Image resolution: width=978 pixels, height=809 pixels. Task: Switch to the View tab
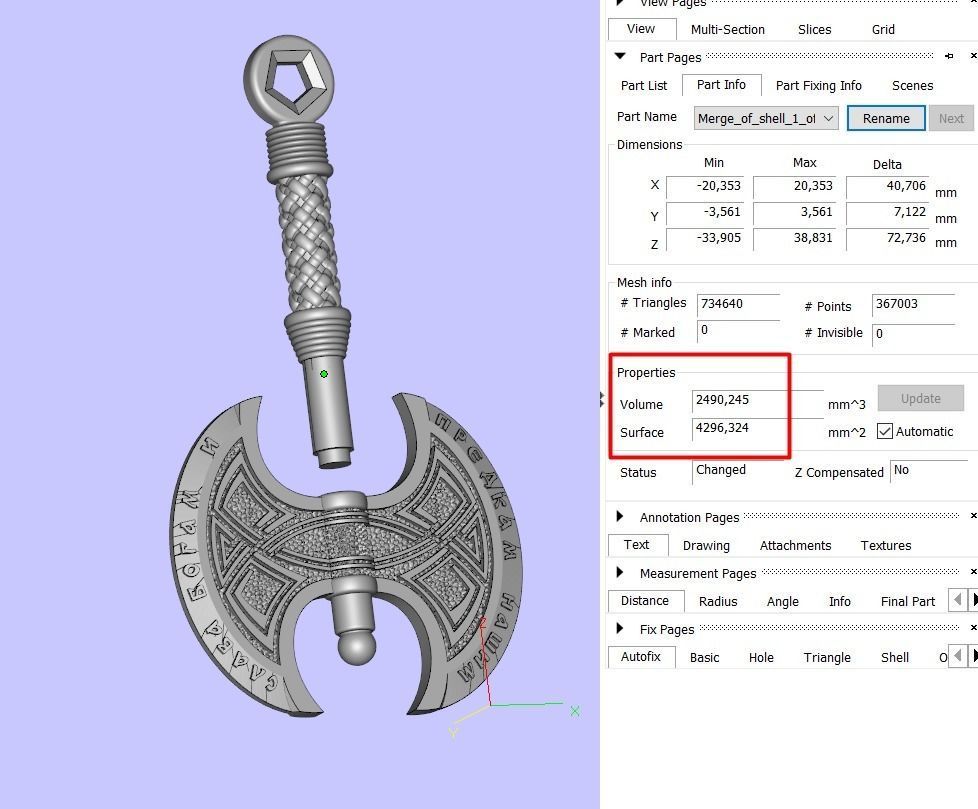641,29
